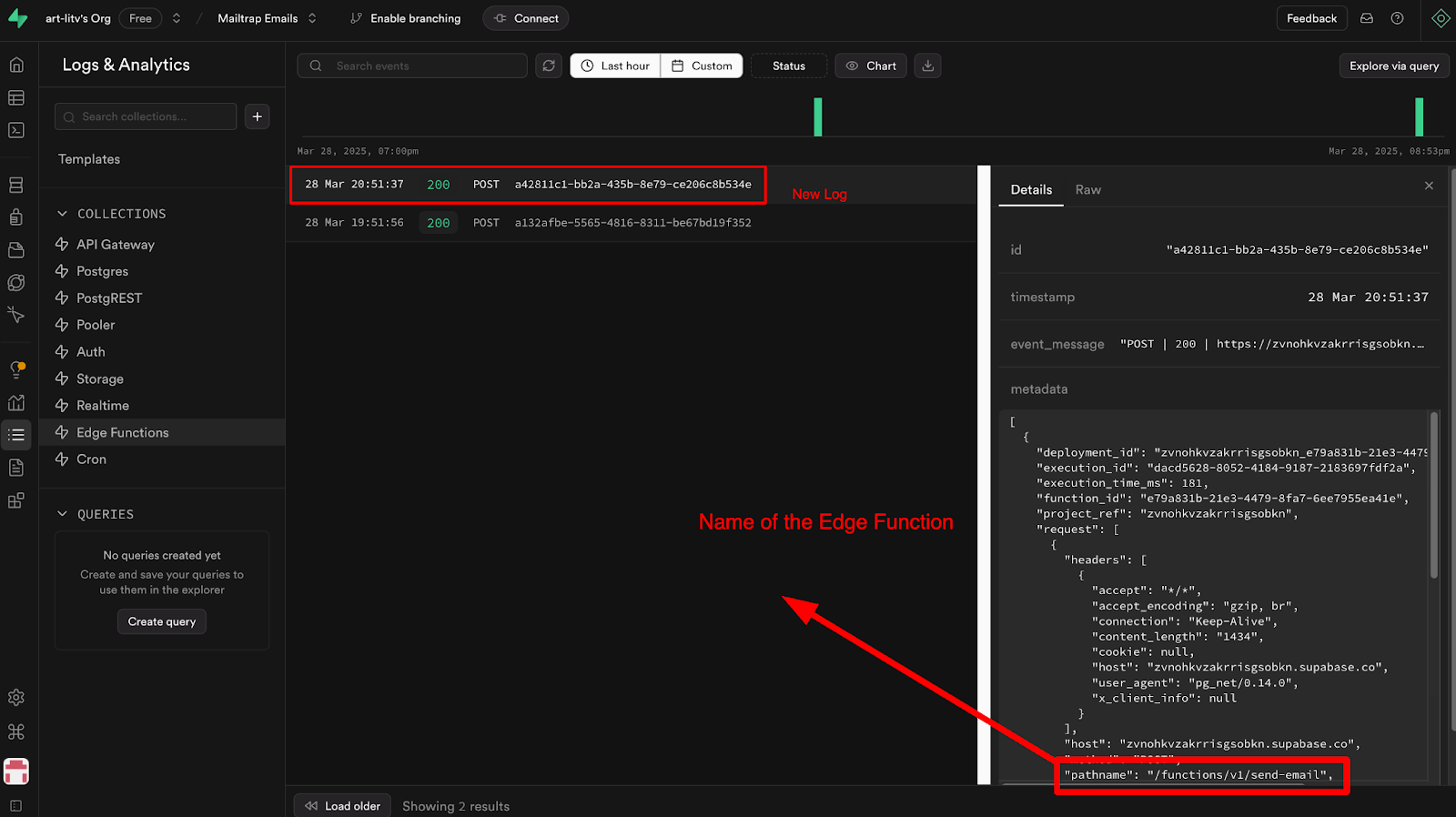
Task: Open the Logs list sidebar icon
Action: [16, 435]
